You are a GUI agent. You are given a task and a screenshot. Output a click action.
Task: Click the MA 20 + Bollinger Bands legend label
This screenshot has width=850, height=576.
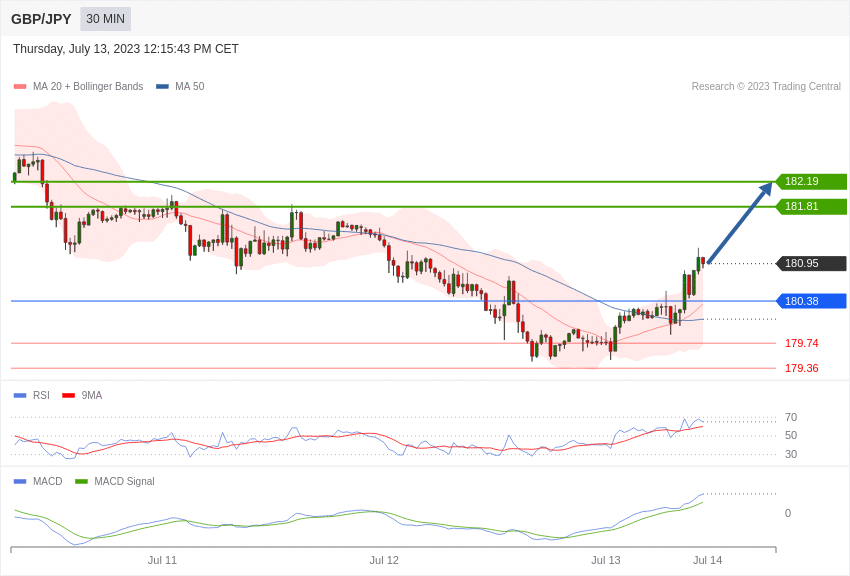click(88, 87)
